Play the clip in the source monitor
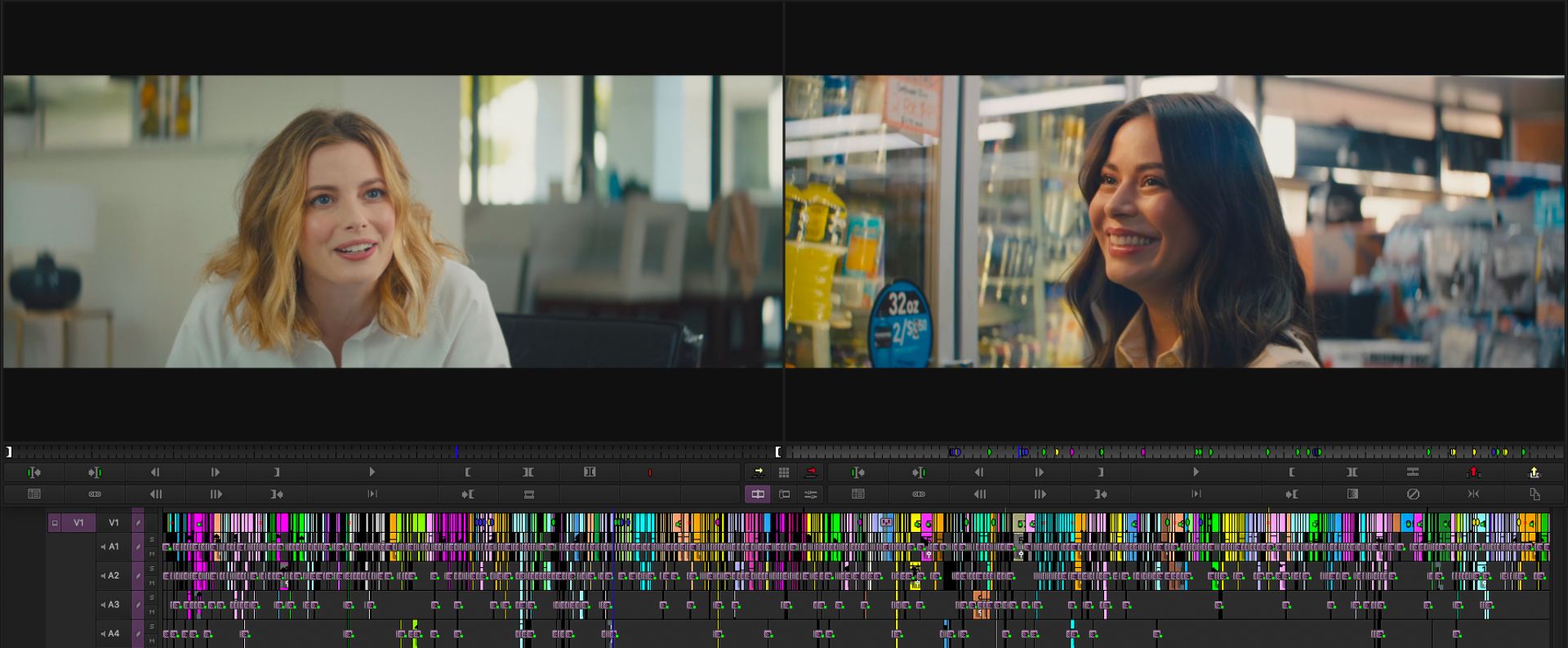 pyautogui.click(x=372, y=472)
